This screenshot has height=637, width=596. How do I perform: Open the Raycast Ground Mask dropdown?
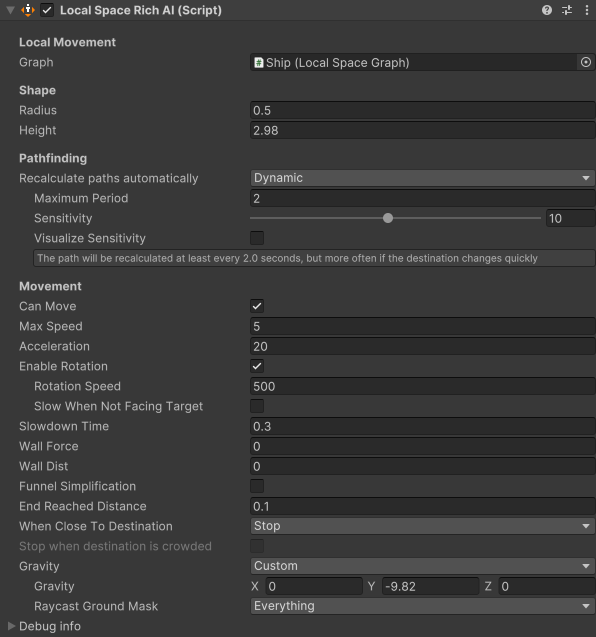pyautogui.click(x=423, y=606)
